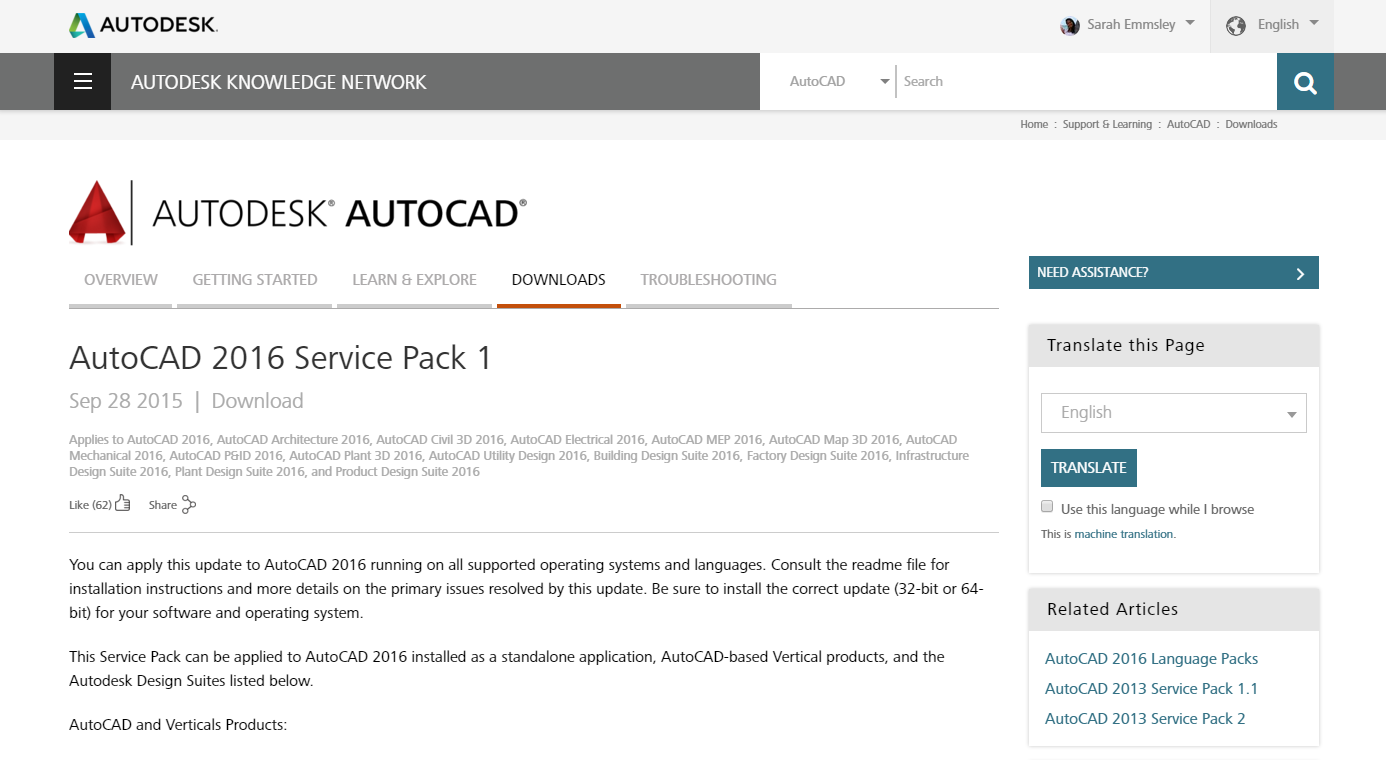Screen dimensions: 1386x760
Task: Click the thumbs-up Like icon
Action: [123, 504]
